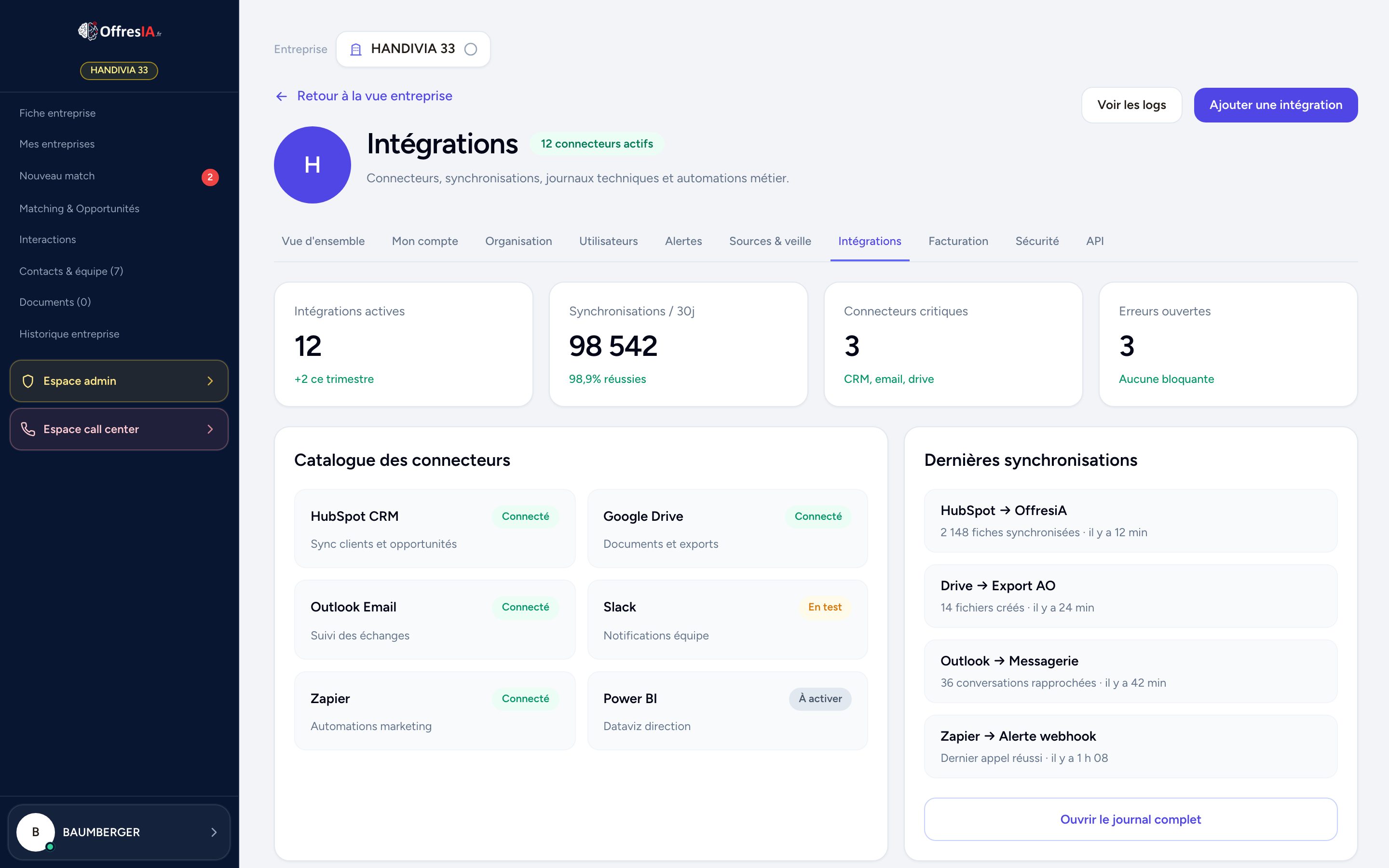Click the shield icon in Espace admin
Viewport: 1389px width, 868px height.
[27, 381]
